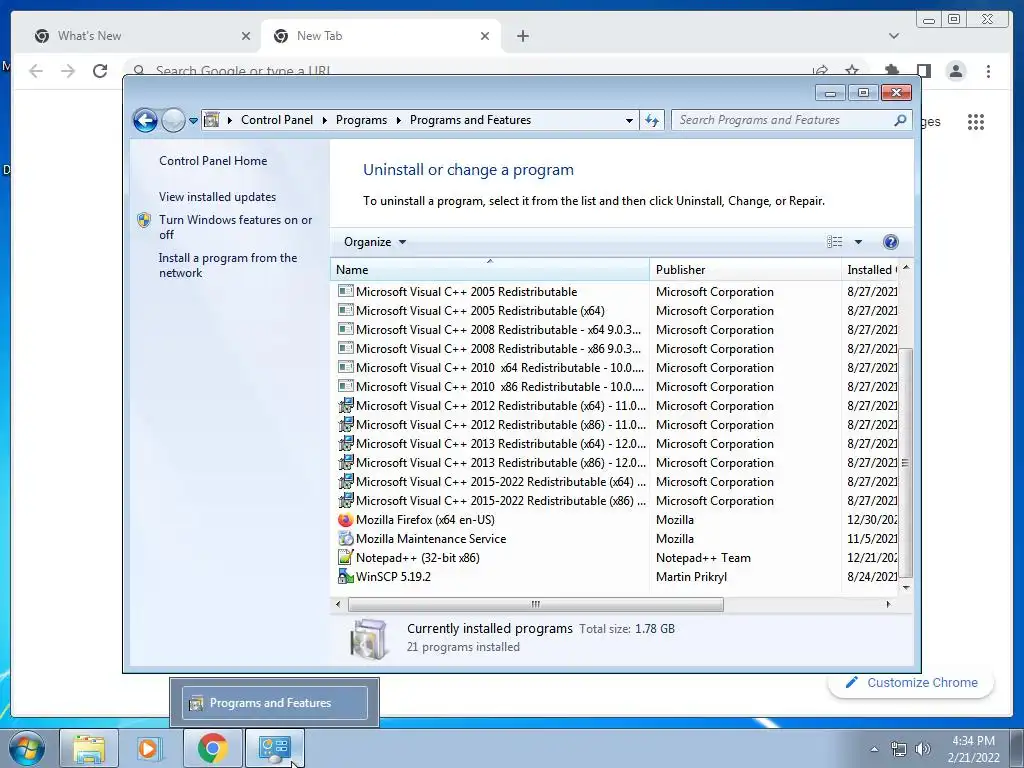Expand the more view options arrow
Viewport: 1024px width, 768px height.
pyautogui.click(x=858, y=242)
